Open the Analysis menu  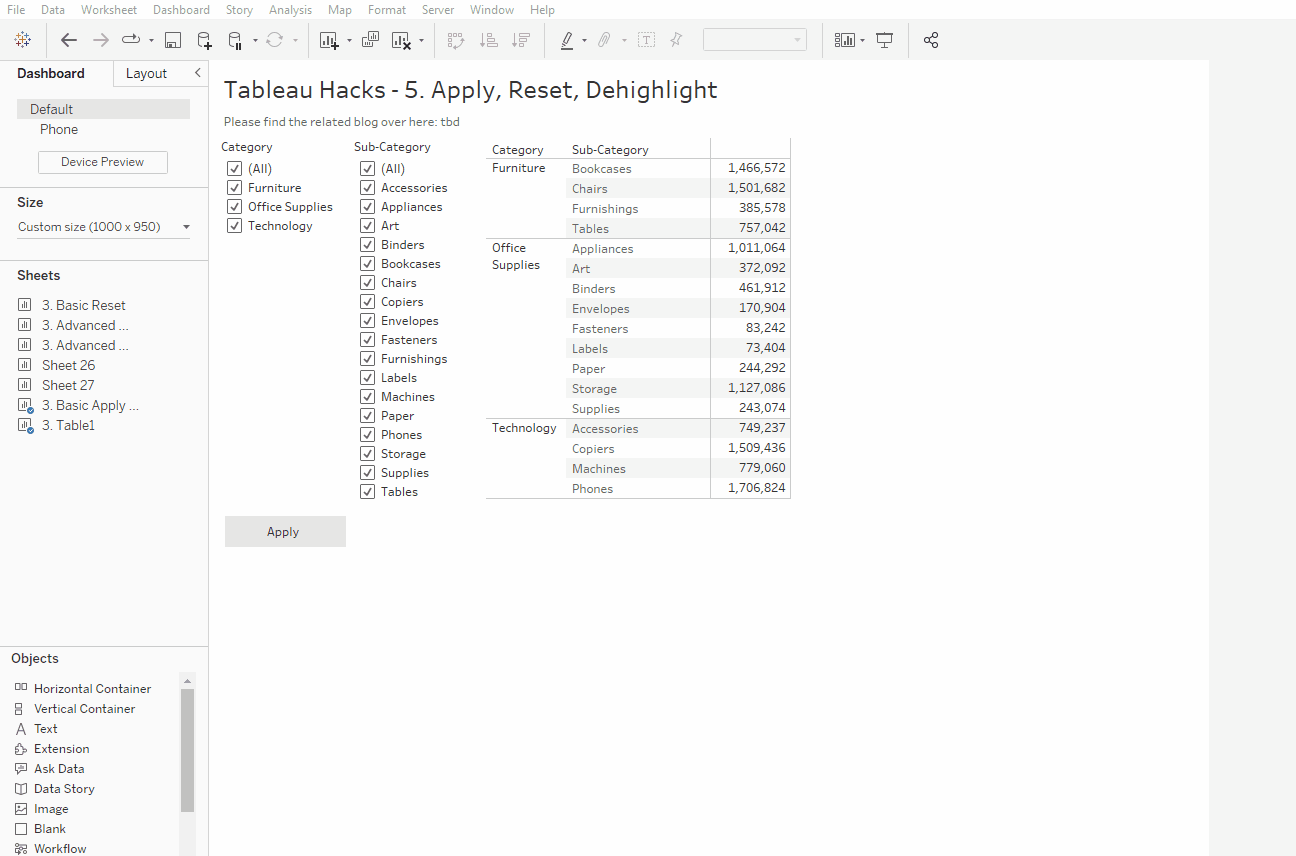pyautogui.click(x=290, y=10)
